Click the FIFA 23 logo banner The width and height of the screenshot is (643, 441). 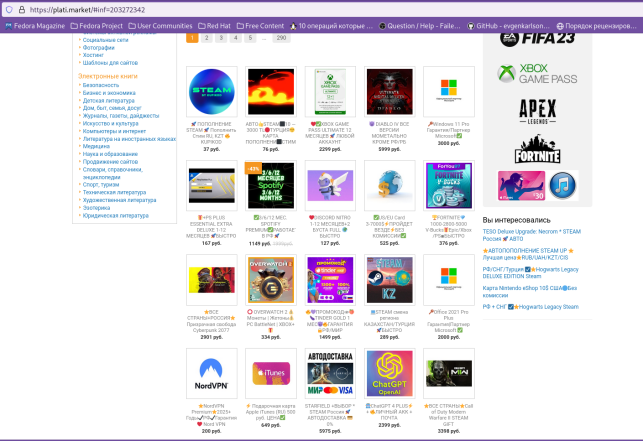(x=537, y=39)
